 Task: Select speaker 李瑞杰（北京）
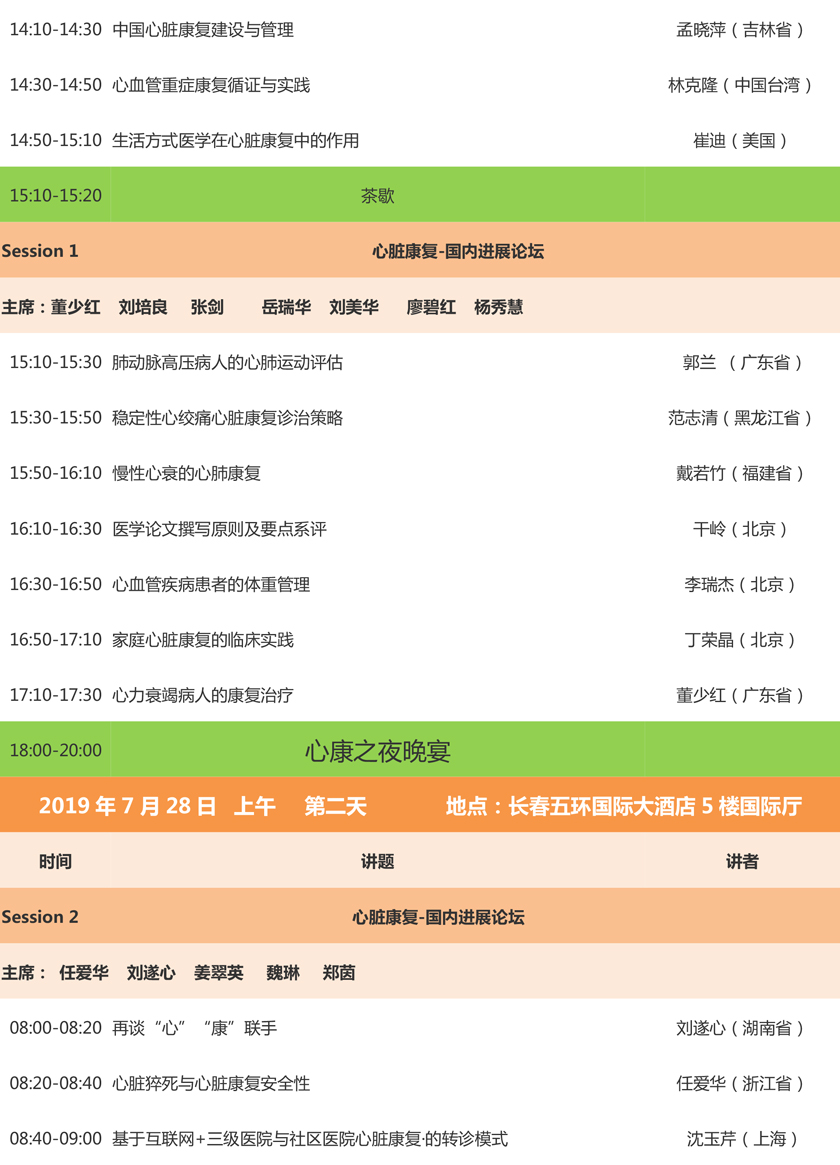tap(741, 584)
